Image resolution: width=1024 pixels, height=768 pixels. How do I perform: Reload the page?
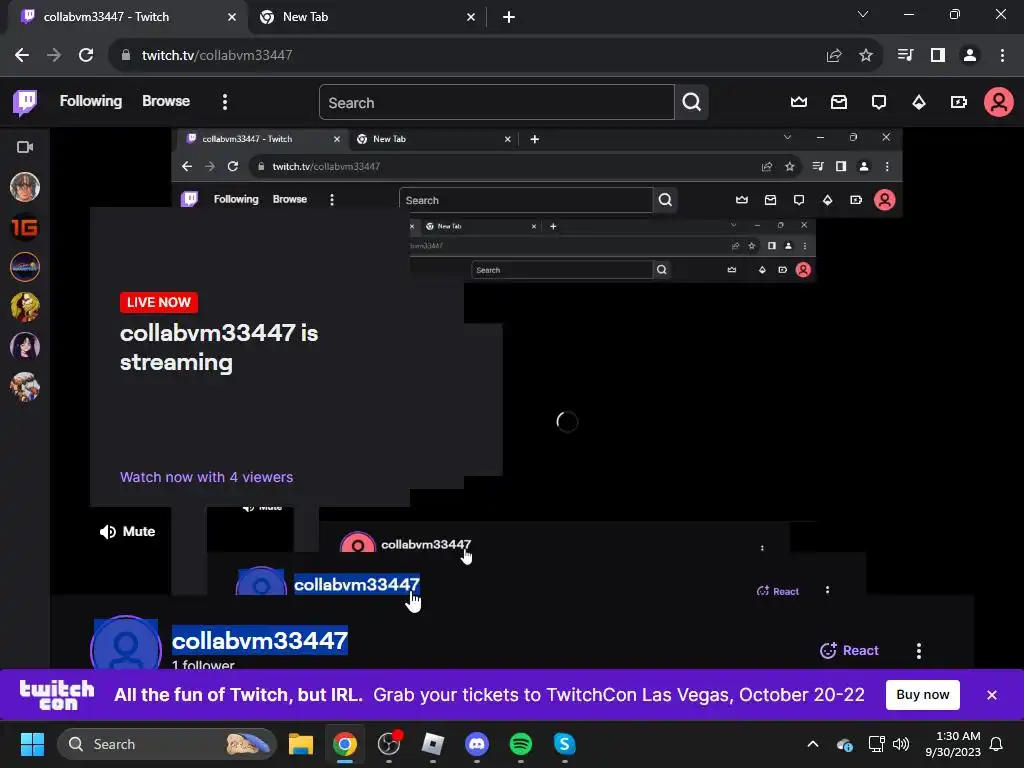click(86, 55)
